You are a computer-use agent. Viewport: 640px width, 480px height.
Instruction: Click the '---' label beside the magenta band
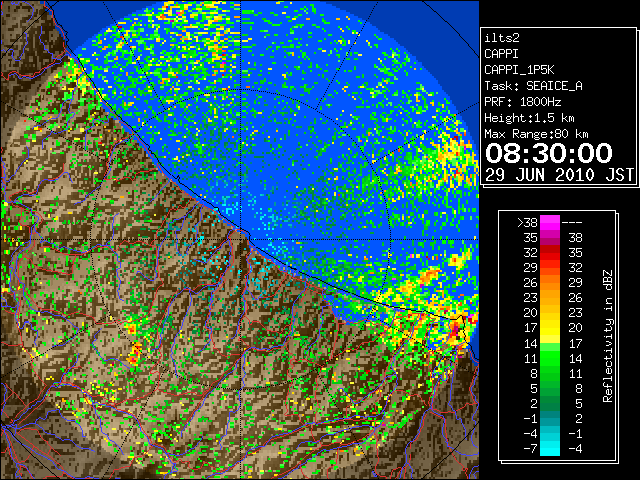[572, 222]
